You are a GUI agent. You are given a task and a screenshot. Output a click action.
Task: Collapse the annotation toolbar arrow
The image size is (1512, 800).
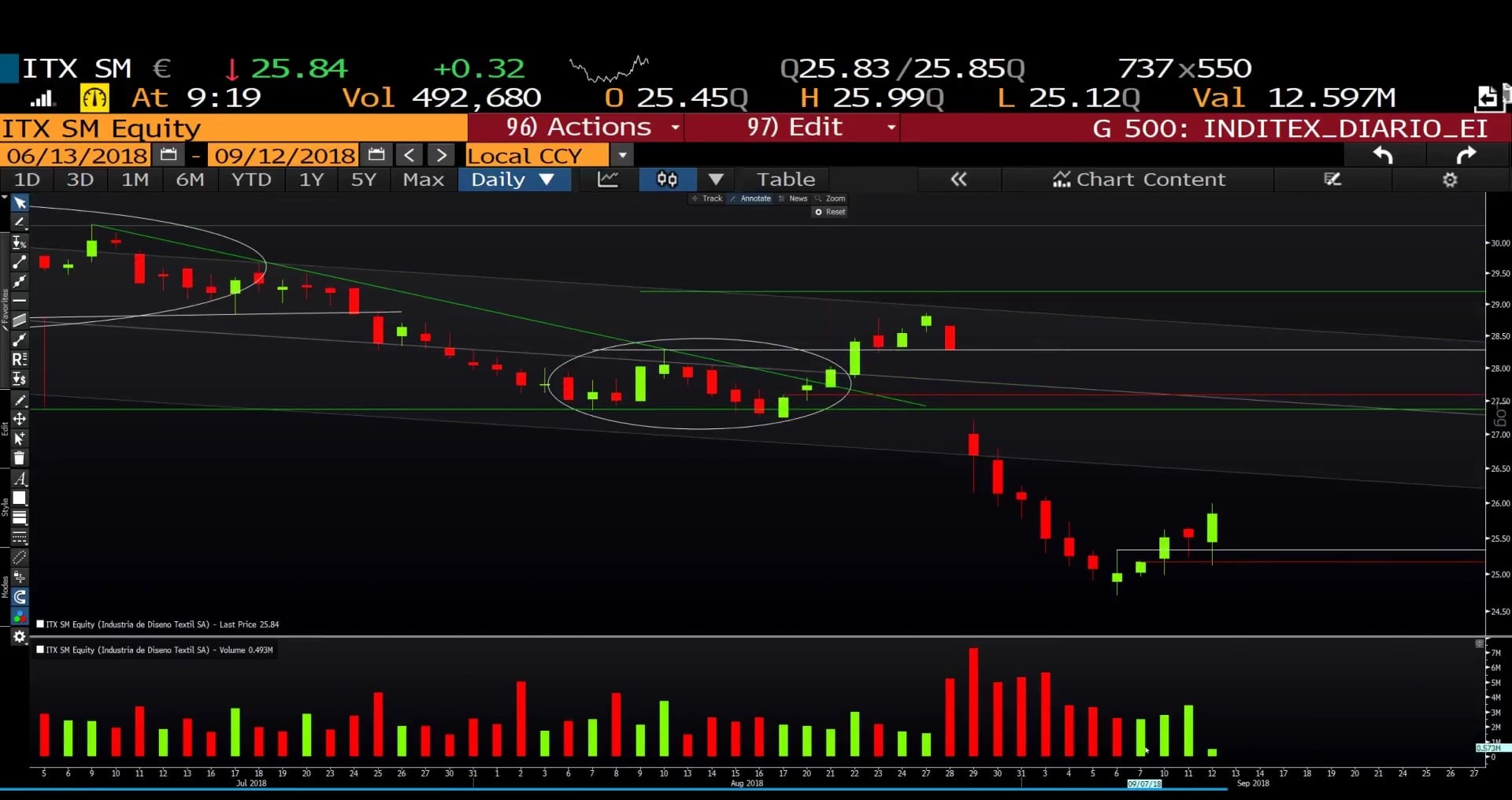click(4, 197)
